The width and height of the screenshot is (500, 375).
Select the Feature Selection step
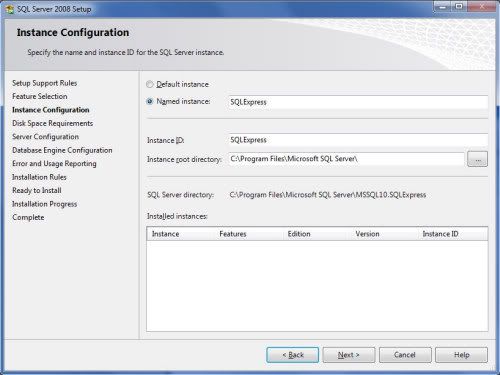coord(40,96)
